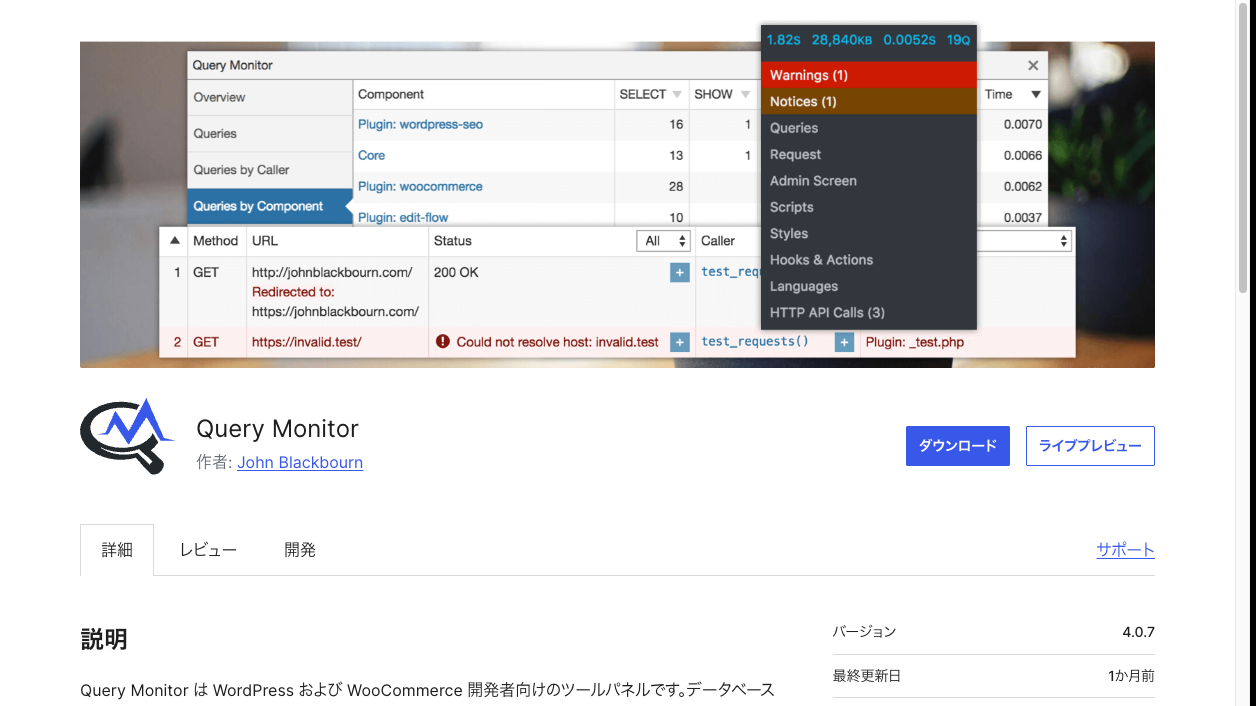Click Time value 0.0070
Screen dimensions: 1256x706
coord(1023,124)
